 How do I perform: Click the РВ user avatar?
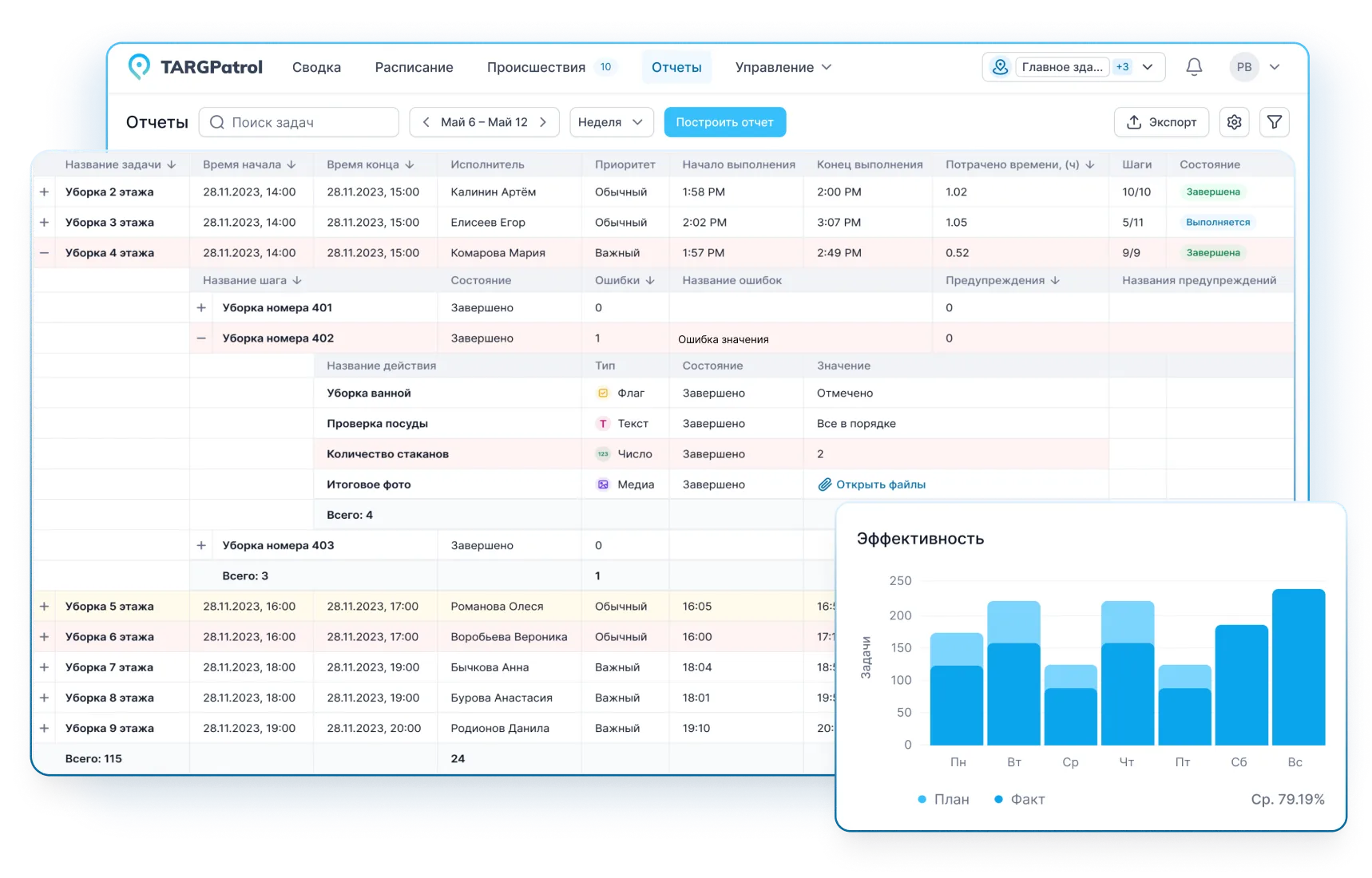tap(1243, 67)
